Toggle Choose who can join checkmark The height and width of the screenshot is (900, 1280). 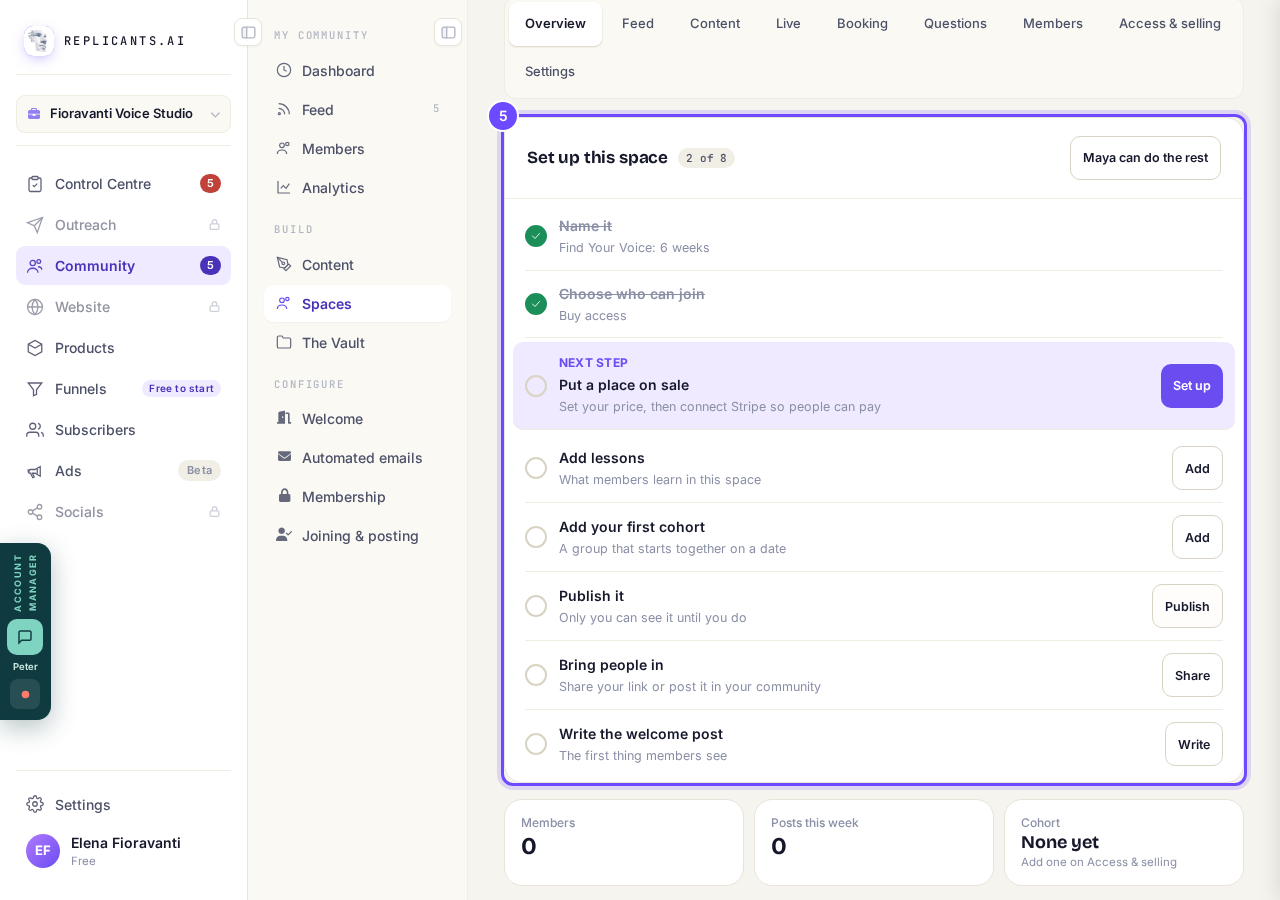(x=536, y=304)
